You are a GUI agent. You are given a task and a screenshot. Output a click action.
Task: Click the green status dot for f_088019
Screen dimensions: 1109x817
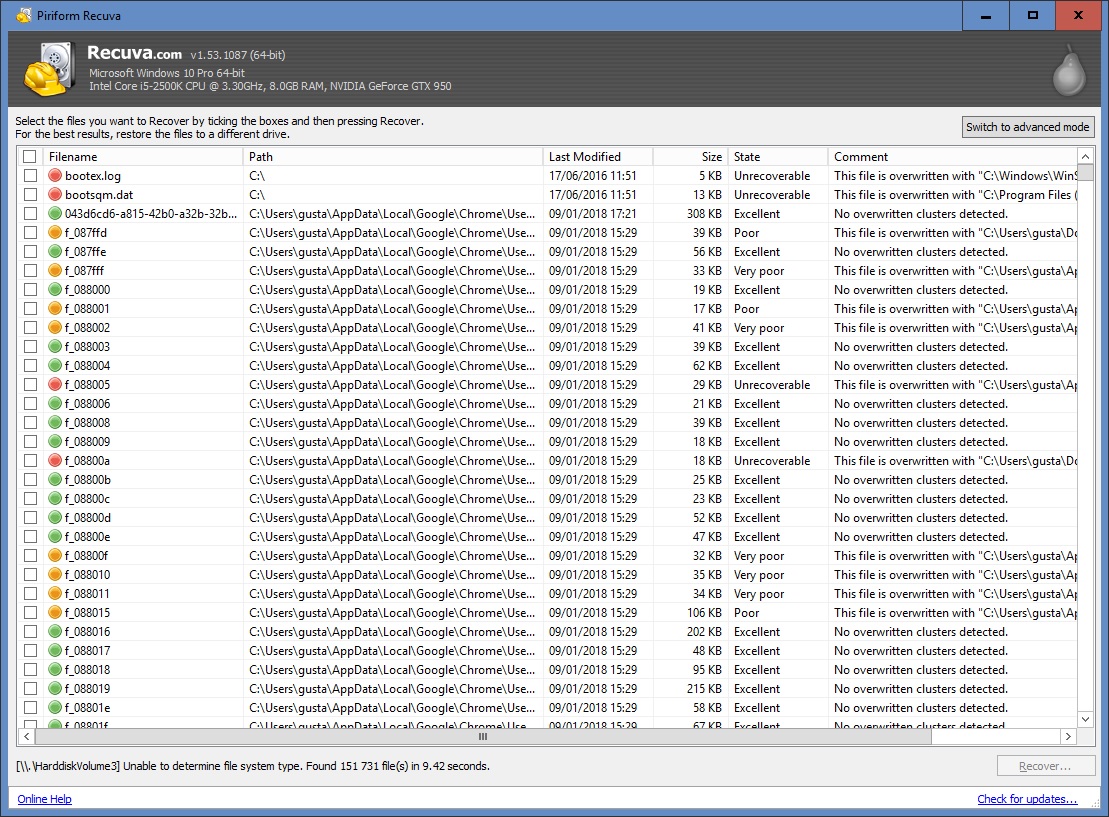55,688
